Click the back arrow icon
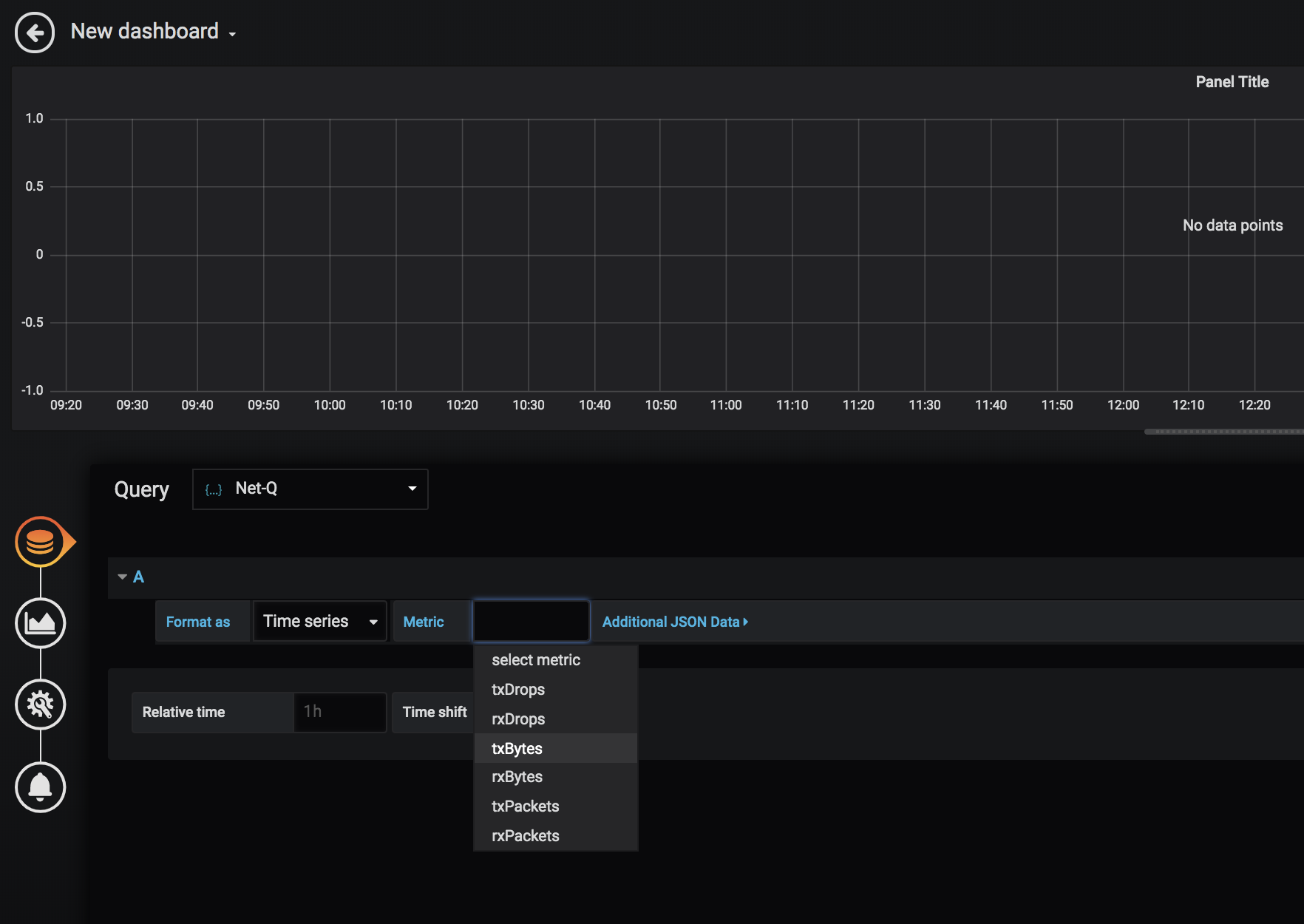 (35, 33)
